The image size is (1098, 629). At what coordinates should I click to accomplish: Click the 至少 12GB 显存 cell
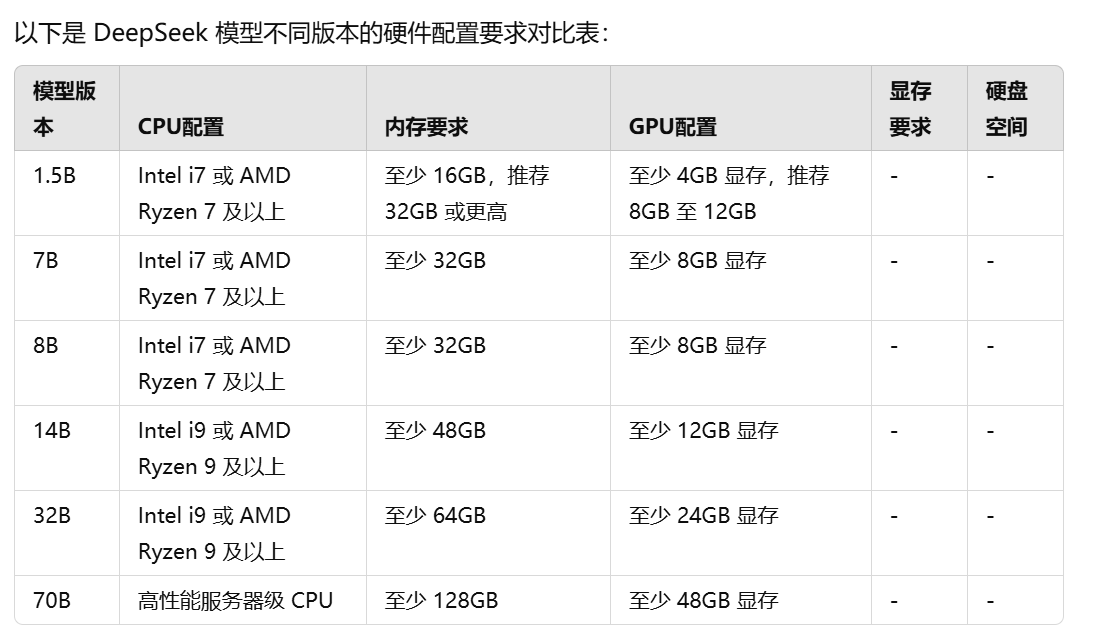(741, 448)
